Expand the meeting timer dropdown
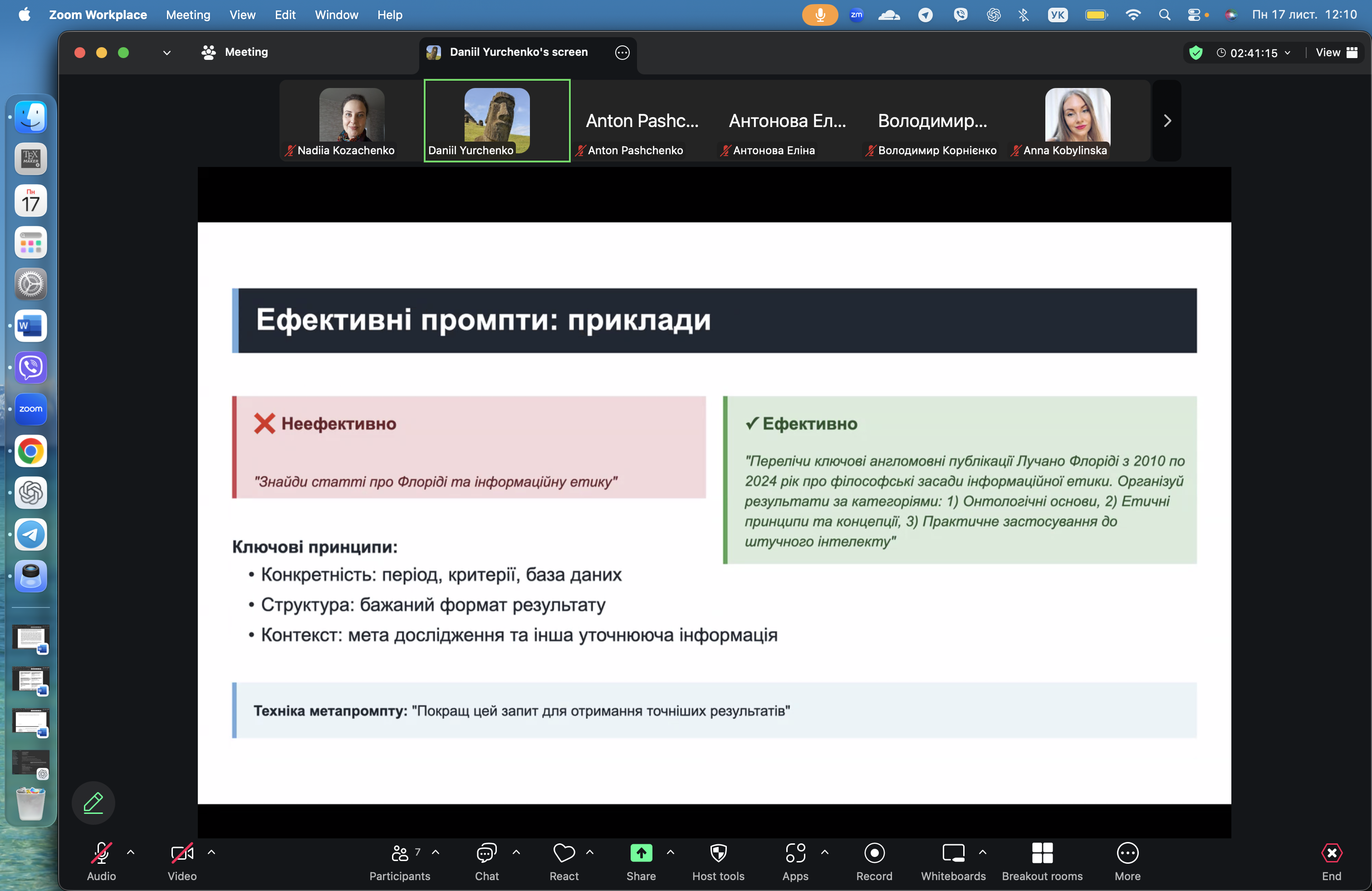1372x891 pixels. (x=1287, y=53)
